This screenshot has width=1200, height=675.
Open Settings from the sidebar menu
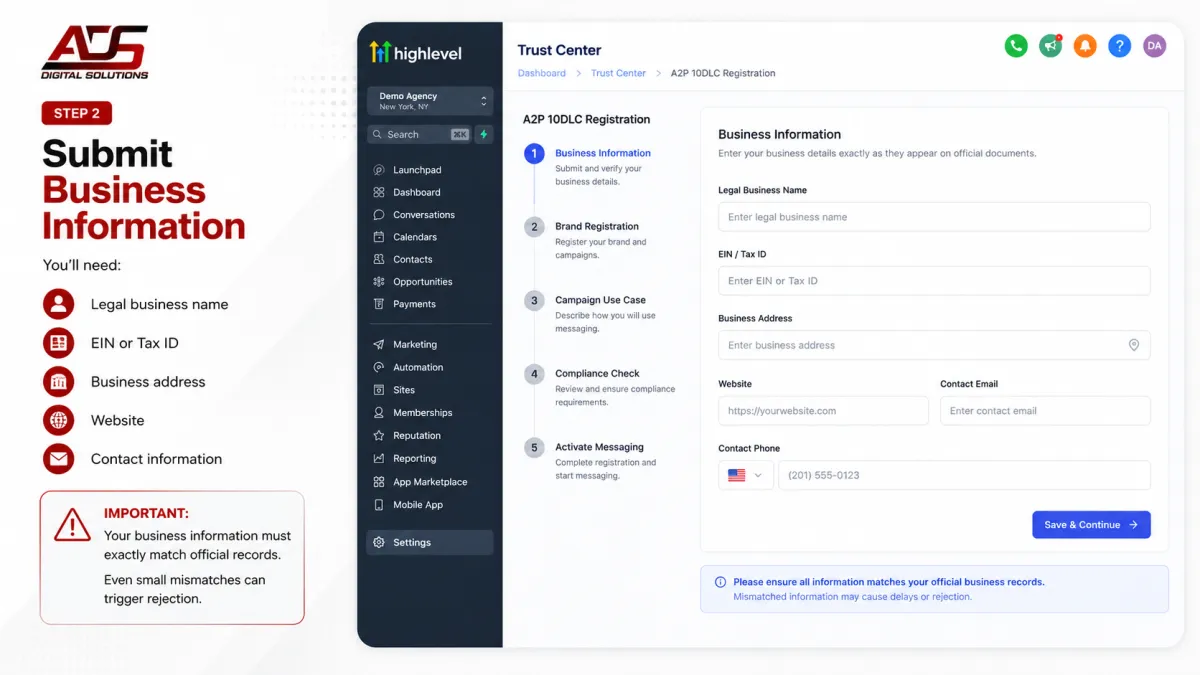pyautogui.click(x=430, y=543)
